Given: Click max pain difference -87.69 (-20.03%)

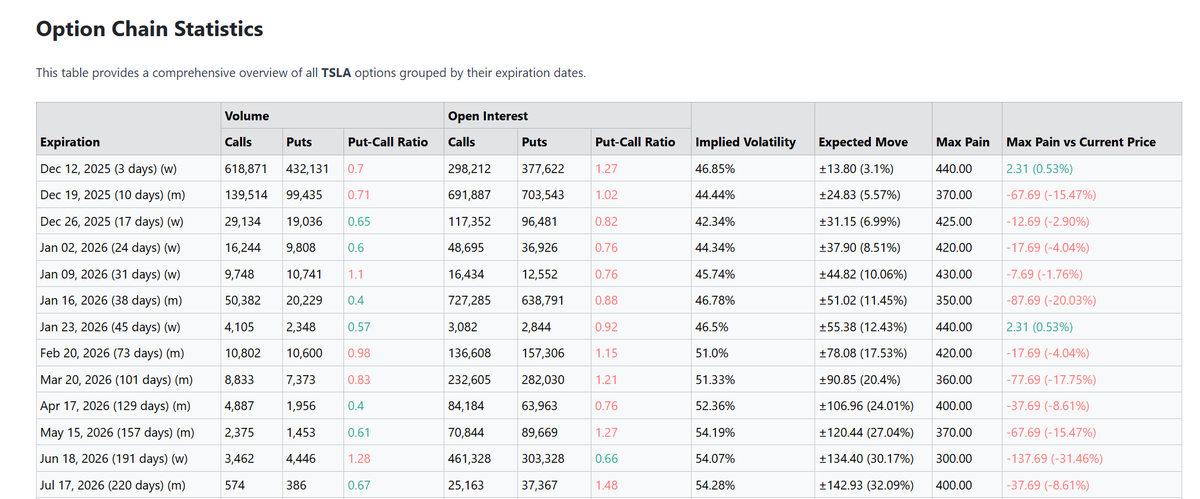Looking at the screenshot, I should tap(1051, 300).
